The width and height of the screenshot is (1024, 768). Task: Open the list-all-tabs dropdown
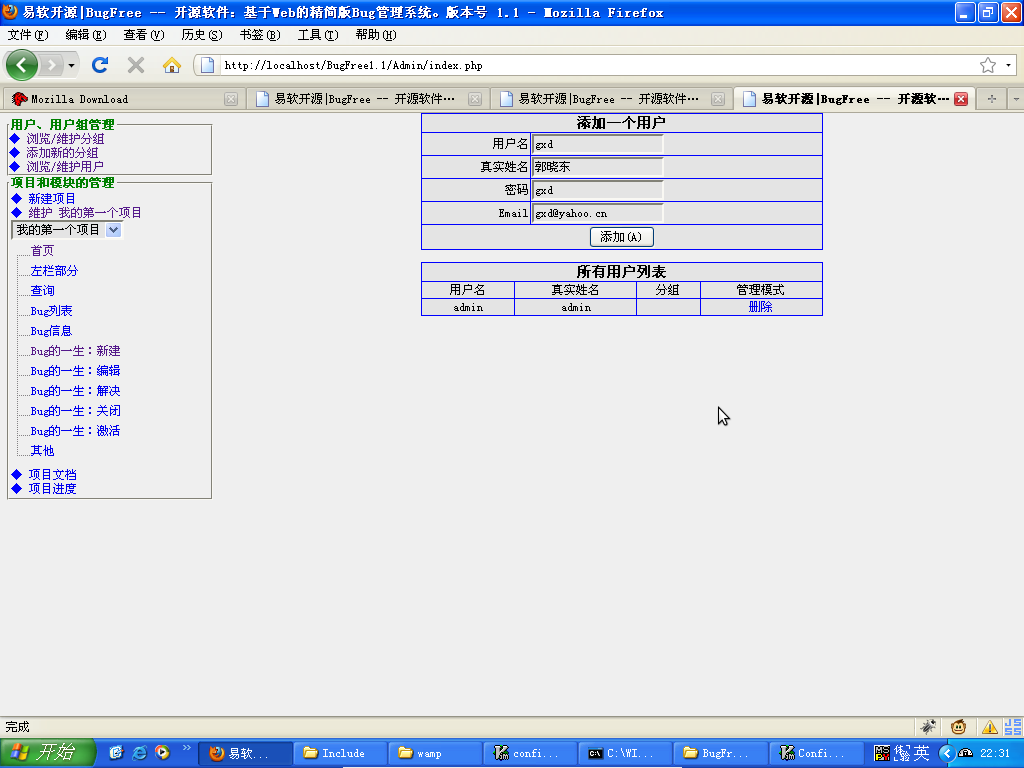(1016, 99)
